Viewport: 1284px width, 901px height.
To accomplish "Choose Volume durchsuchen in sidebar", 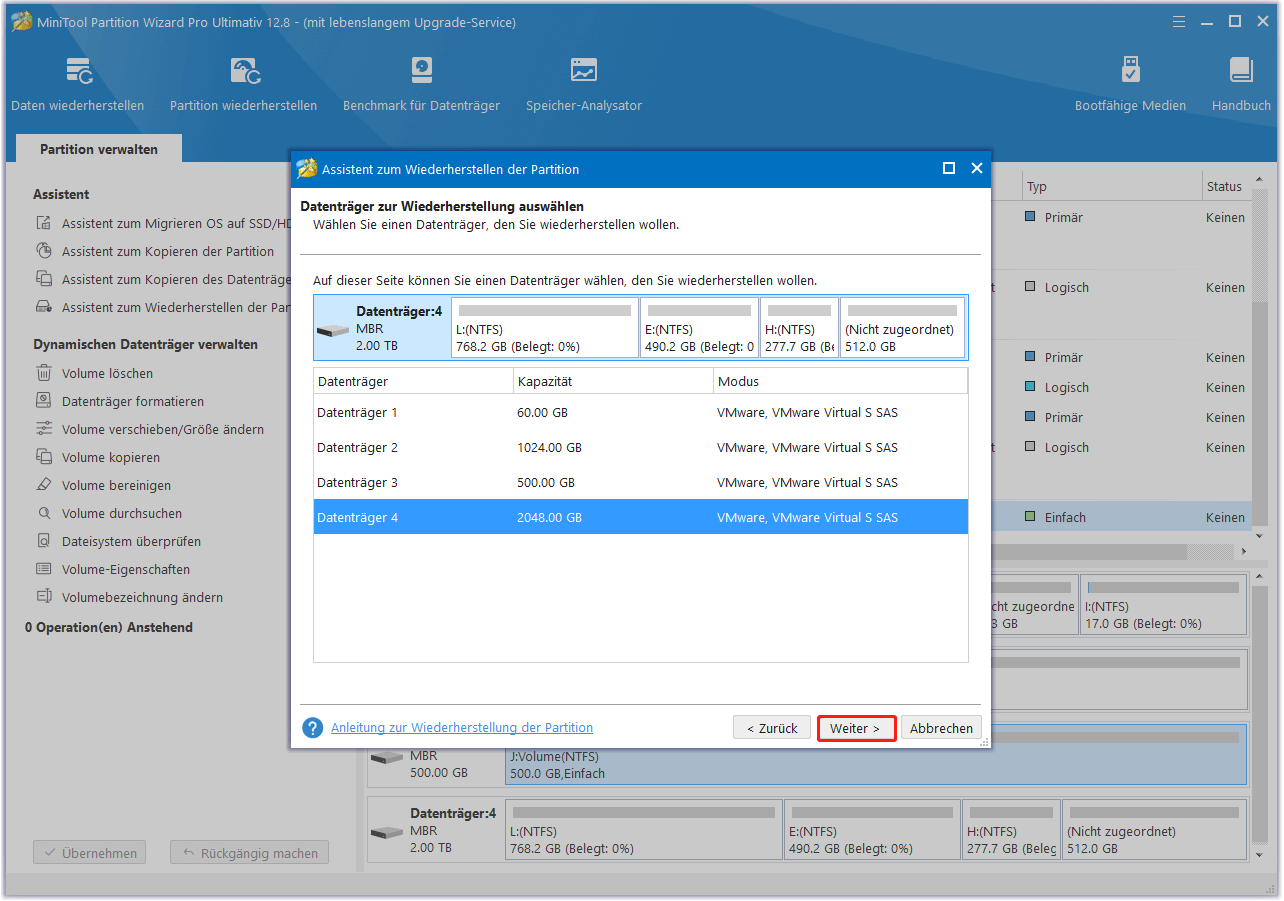I will click(x=109, y=514).
